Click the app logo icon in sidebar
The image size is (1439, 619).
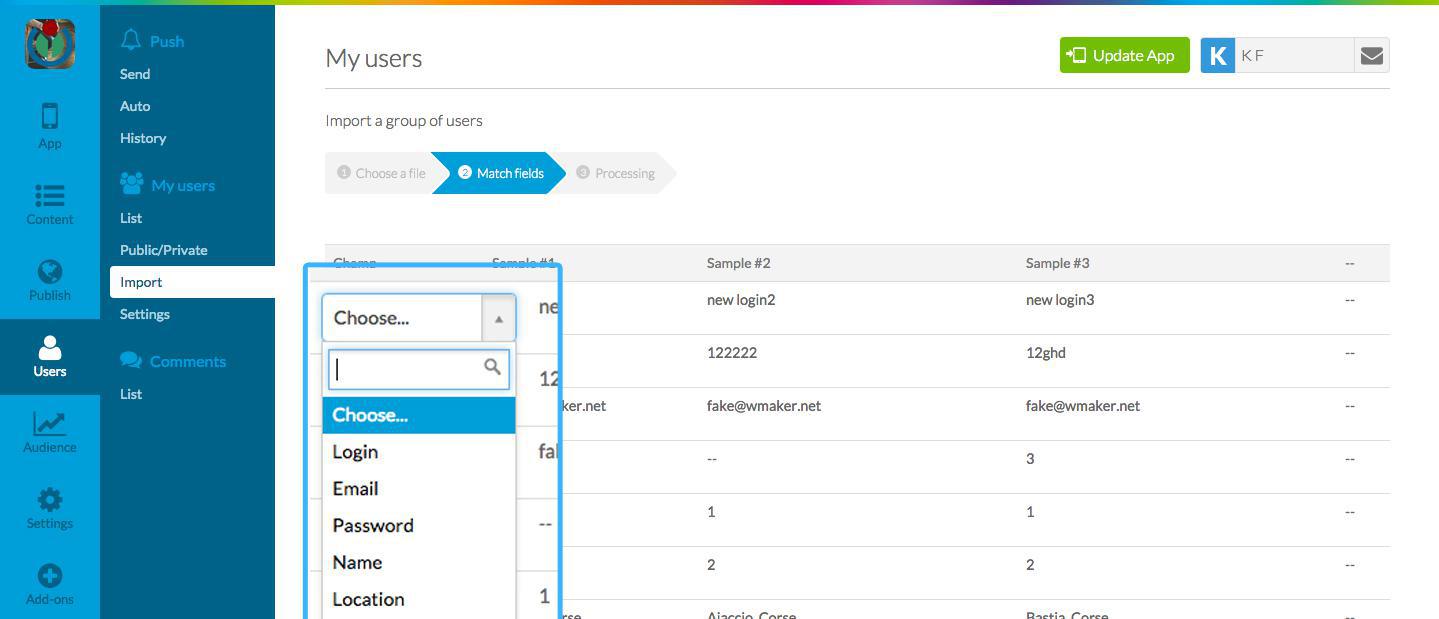point(50,44)
